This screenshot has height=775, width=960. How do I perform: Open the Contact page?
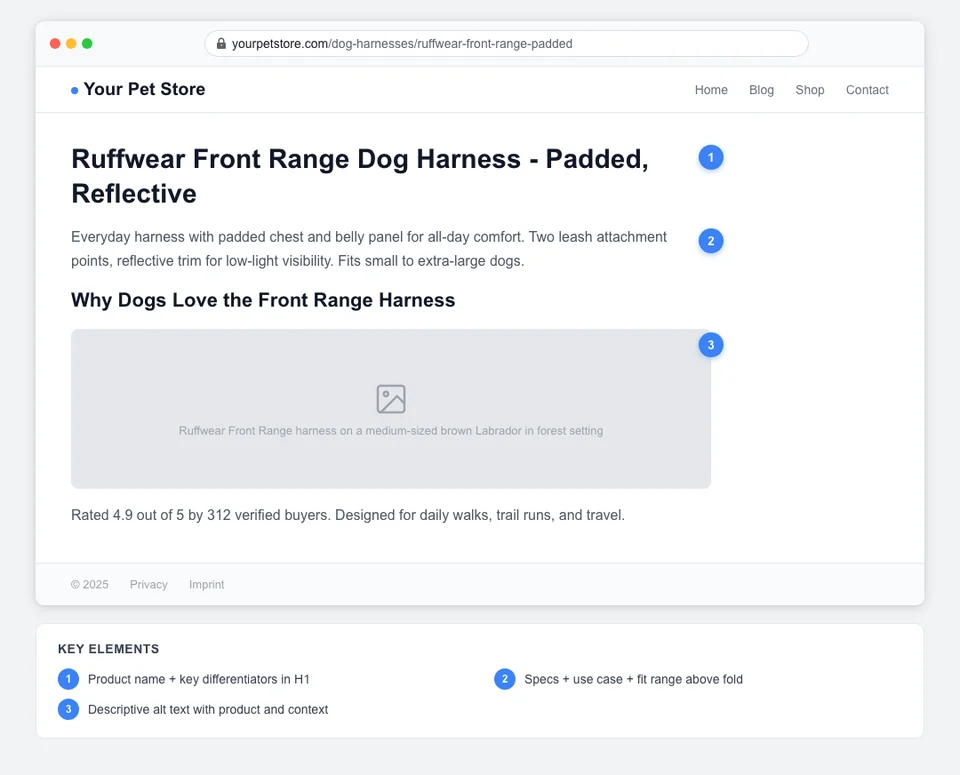point(867,90)
